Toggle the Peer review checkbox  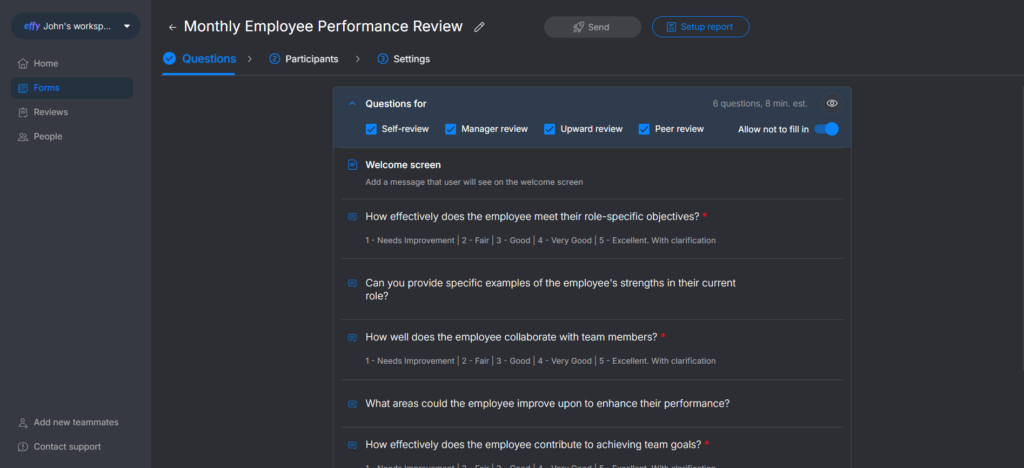click(x=644, y=129)
